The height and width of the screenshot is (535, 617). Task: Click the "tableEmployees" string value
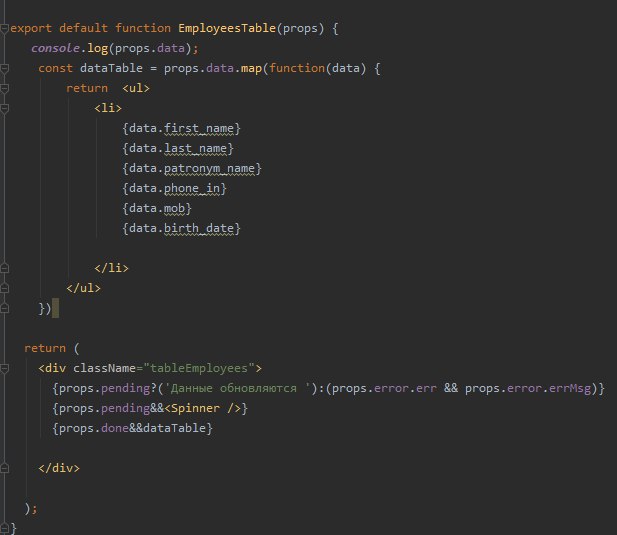pos(199,369)
